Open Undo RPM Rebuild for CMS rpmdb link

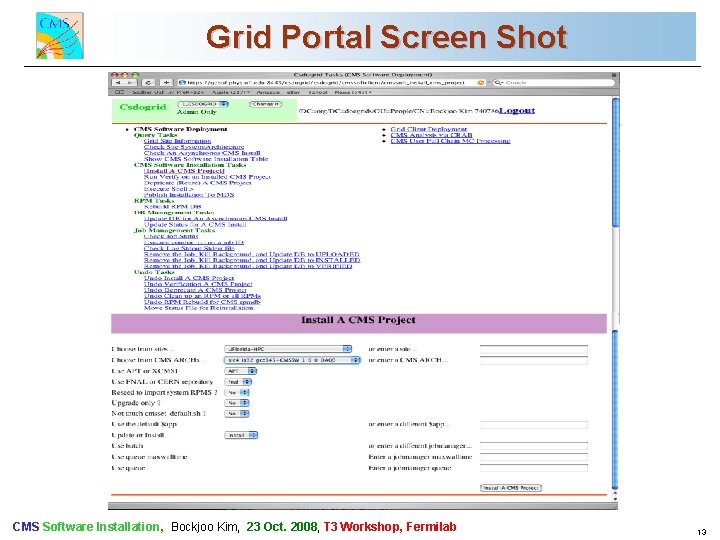pos(202,302)
